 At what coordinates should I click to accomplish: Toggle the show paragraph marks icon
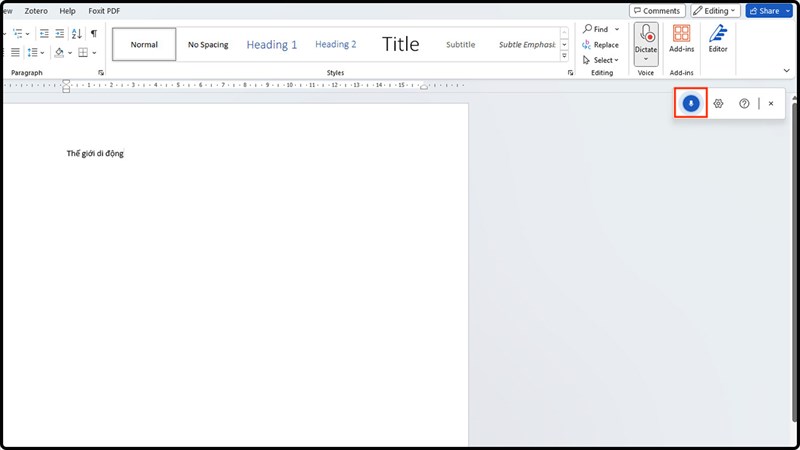[x=94, y=33]
